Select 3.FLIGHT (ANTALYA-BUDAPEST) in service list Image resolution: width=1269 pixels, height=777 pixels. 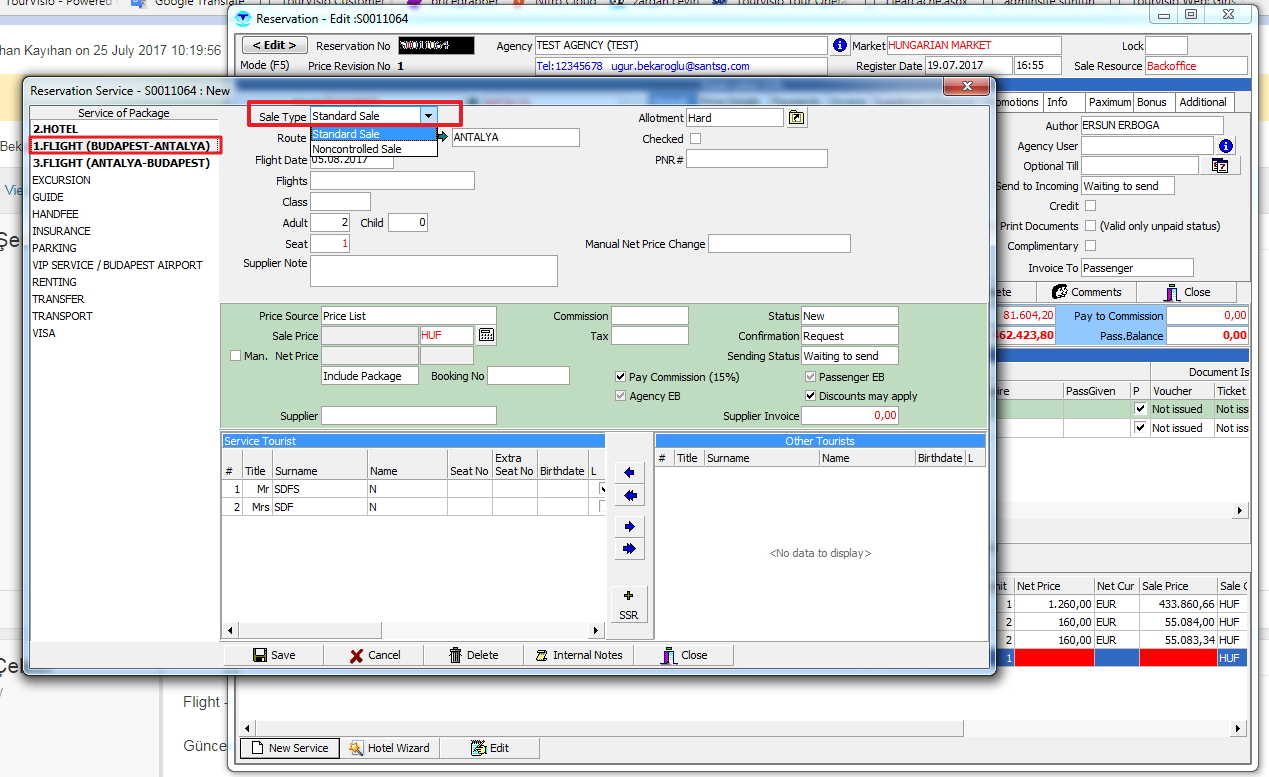(x=120, y=163)
